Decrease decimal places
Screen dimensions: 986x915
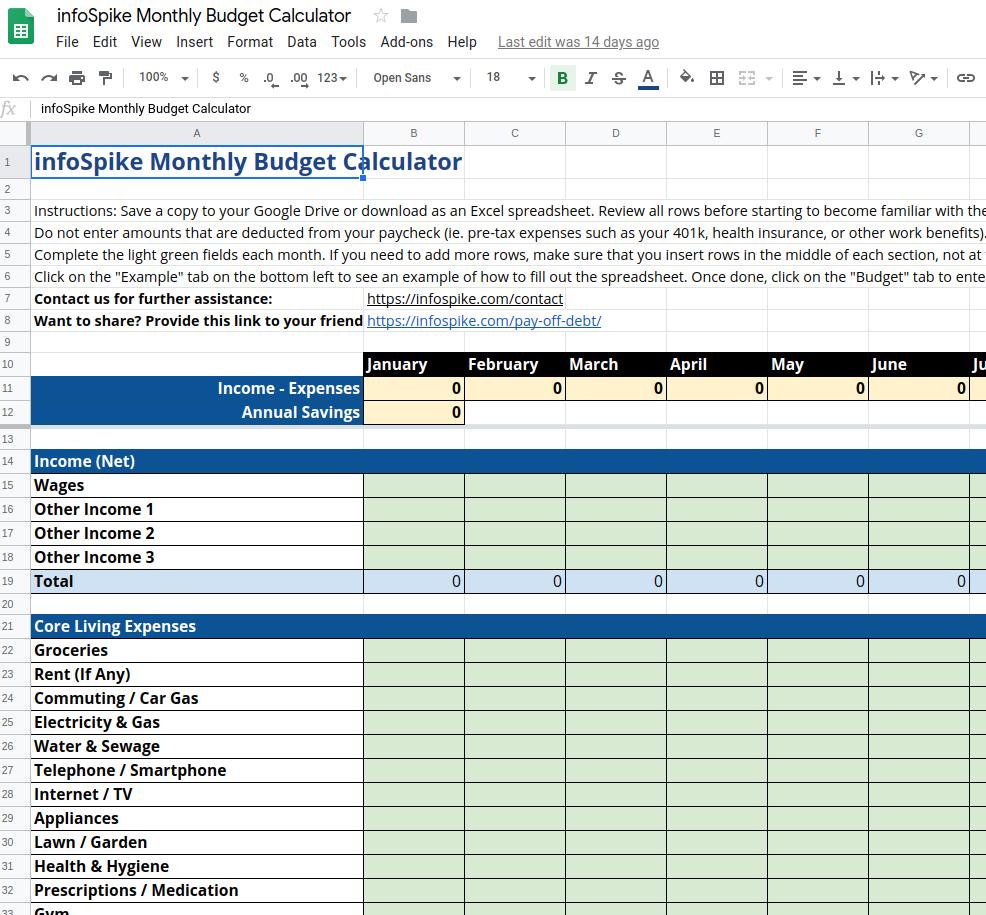click(270, 79)
